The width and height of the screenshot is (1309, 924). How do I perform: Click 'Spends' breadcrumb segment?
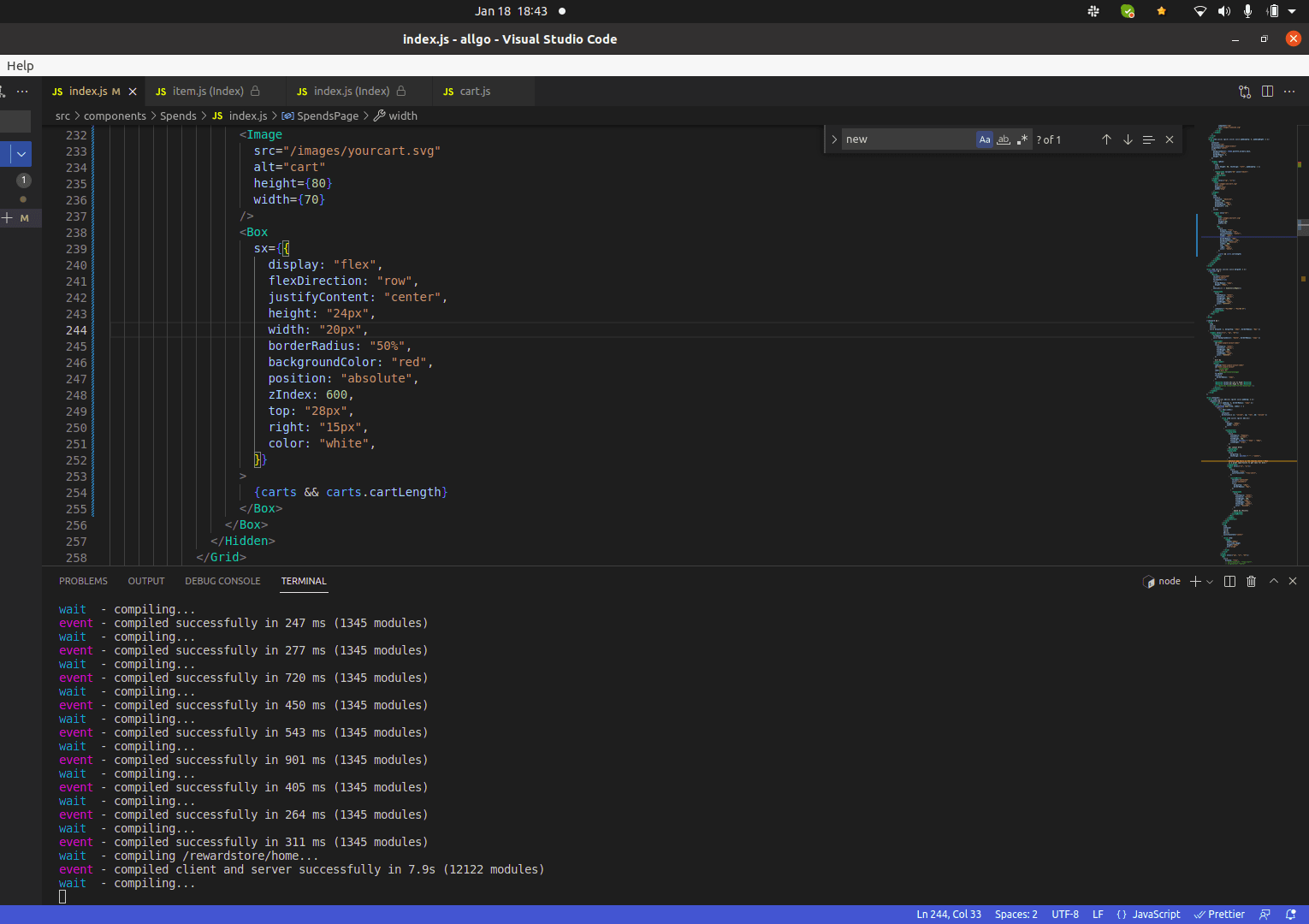point(178,116)
